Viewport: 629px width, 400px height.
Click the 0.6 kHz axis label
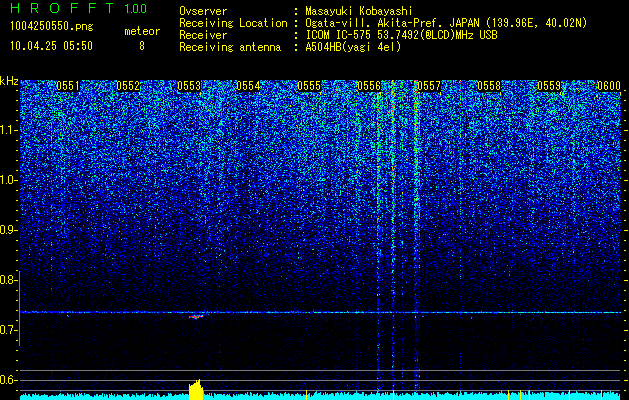8,380
